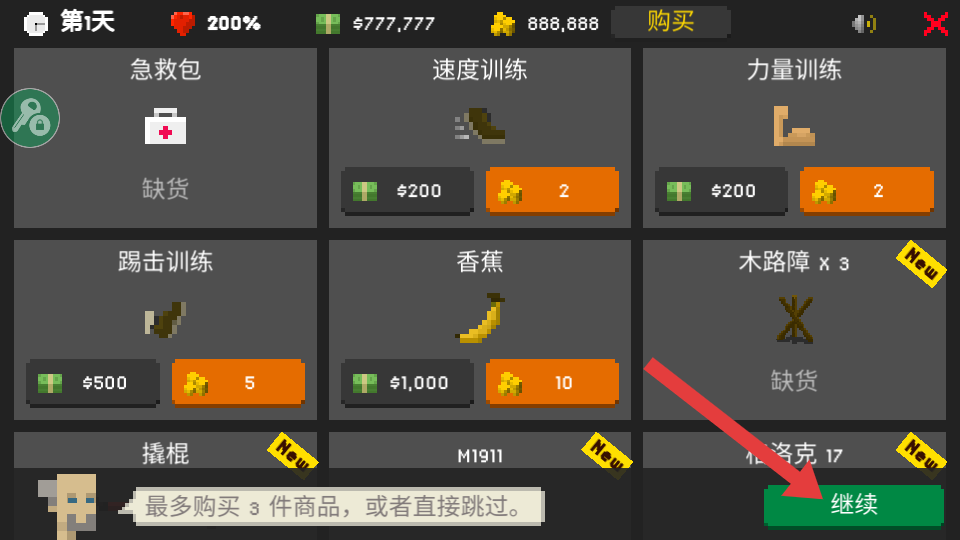This screenshot has height=540, width=960.
Task: Buy the banana with 10 gold
Action: (552, 383)
